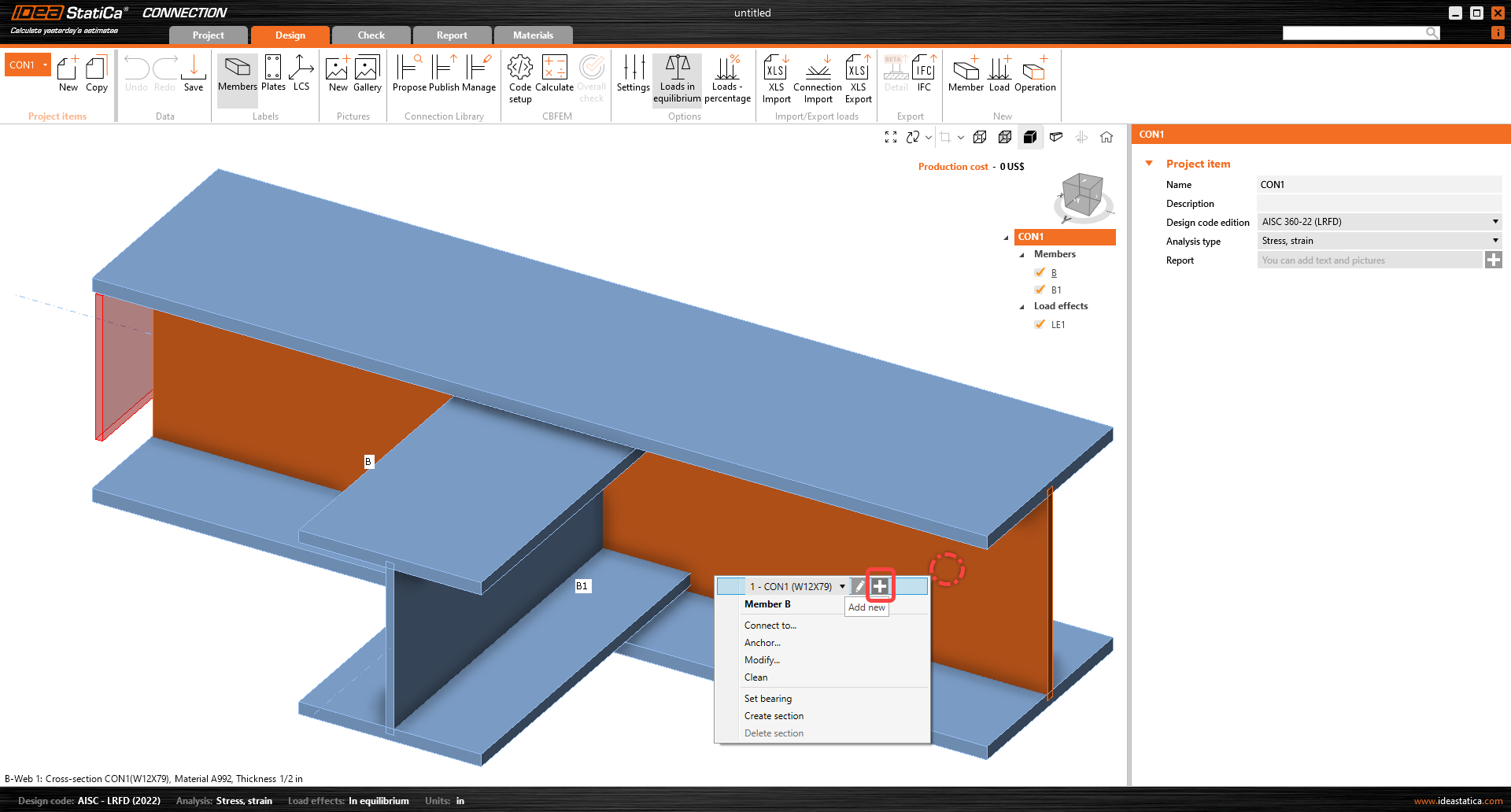Click the Name field showing CON1
Viewport: 1511px width, 812px height.
coord(1379,184)
